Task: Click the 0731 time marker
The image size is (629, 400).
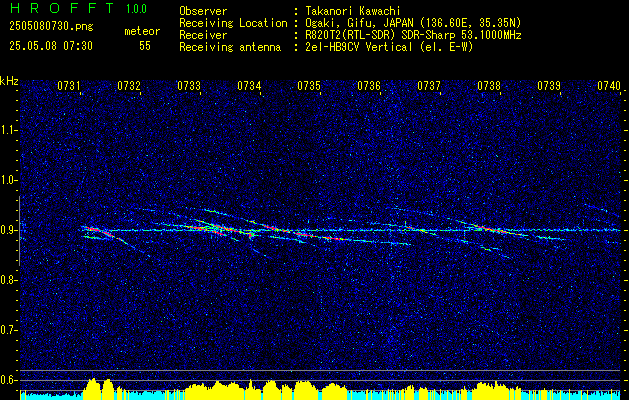Action: click(x=69, y=85)
